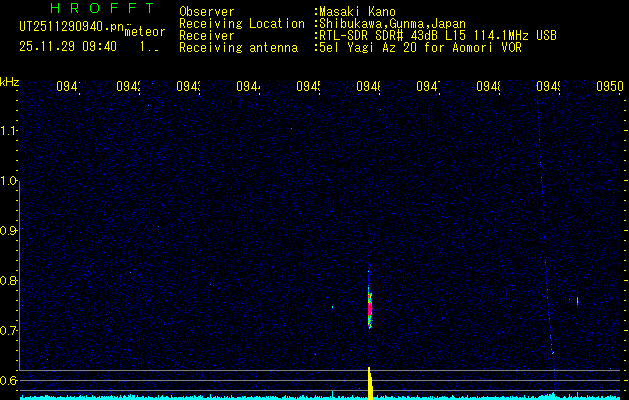Click the kHz axis unit label

[10, 80]
